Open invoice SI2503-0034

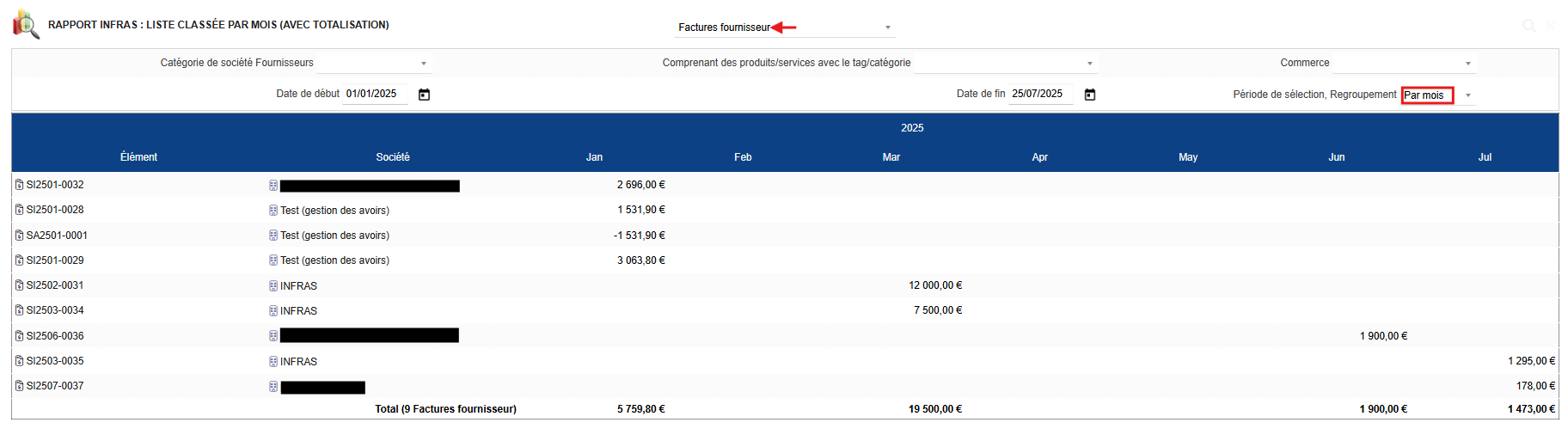pos(55,310)
